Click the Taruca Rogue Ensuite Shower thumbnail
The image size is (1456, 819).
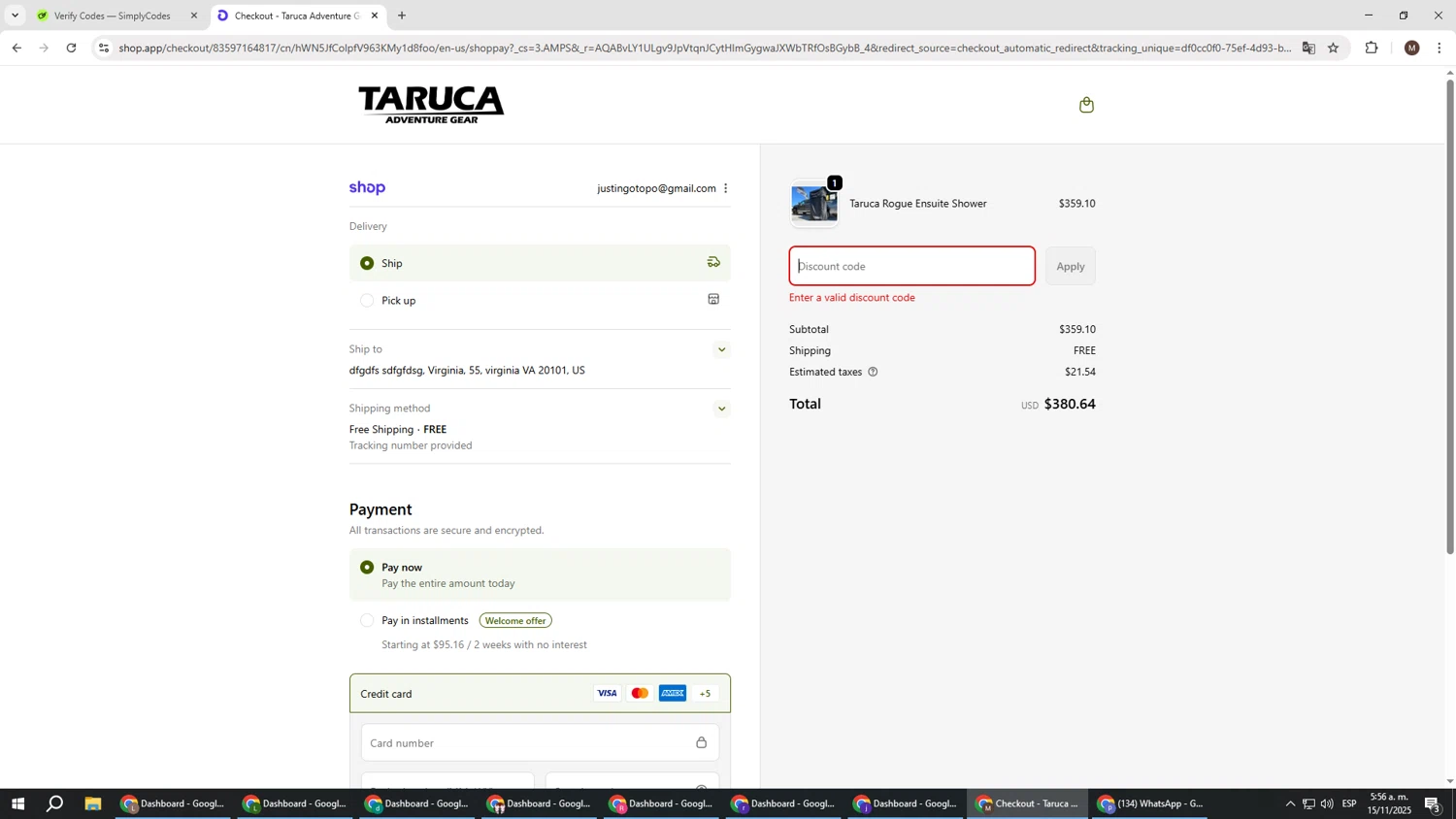pos(814,204)
